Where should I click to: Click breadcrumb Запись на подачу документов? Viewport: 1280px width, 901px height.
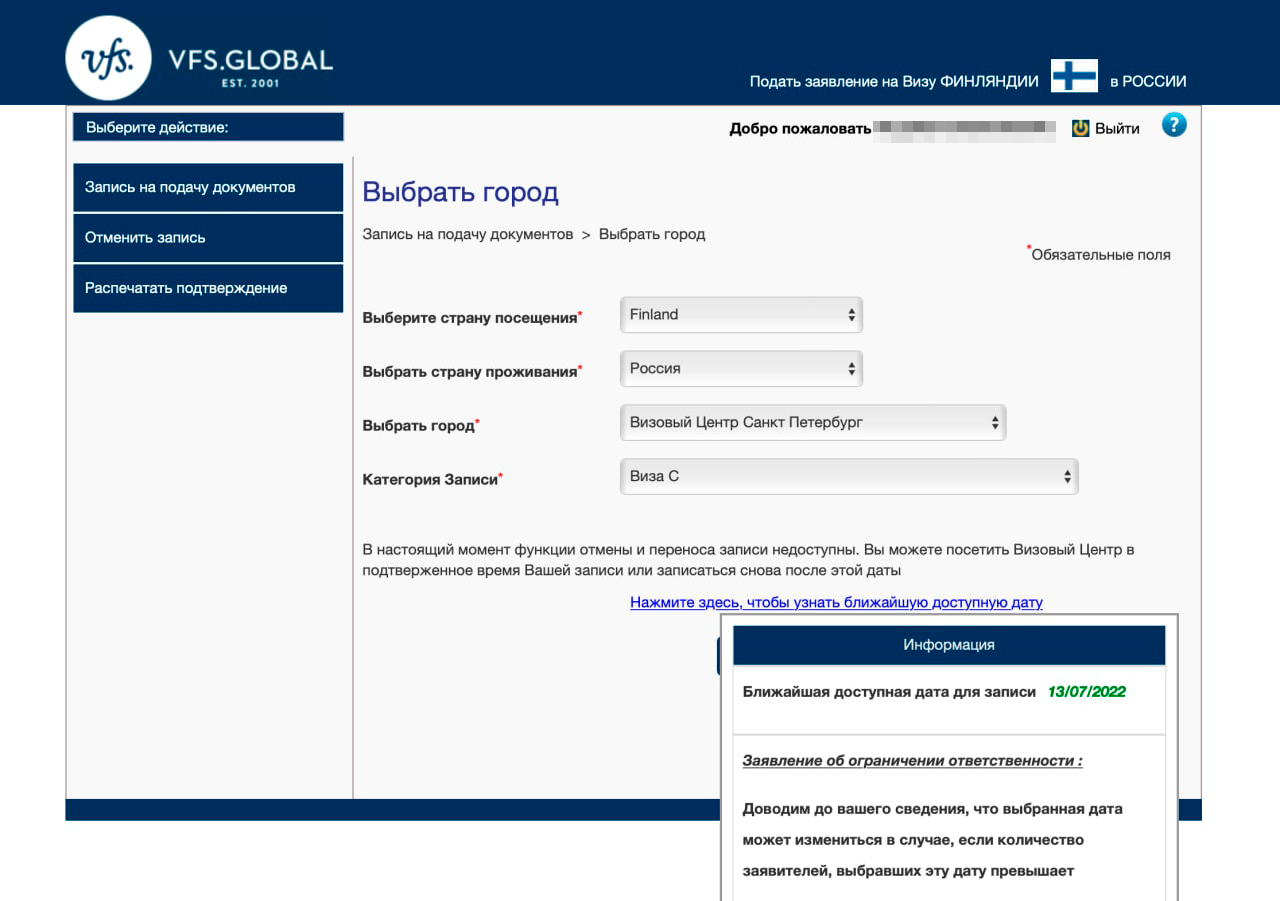[x=468, y=234]
